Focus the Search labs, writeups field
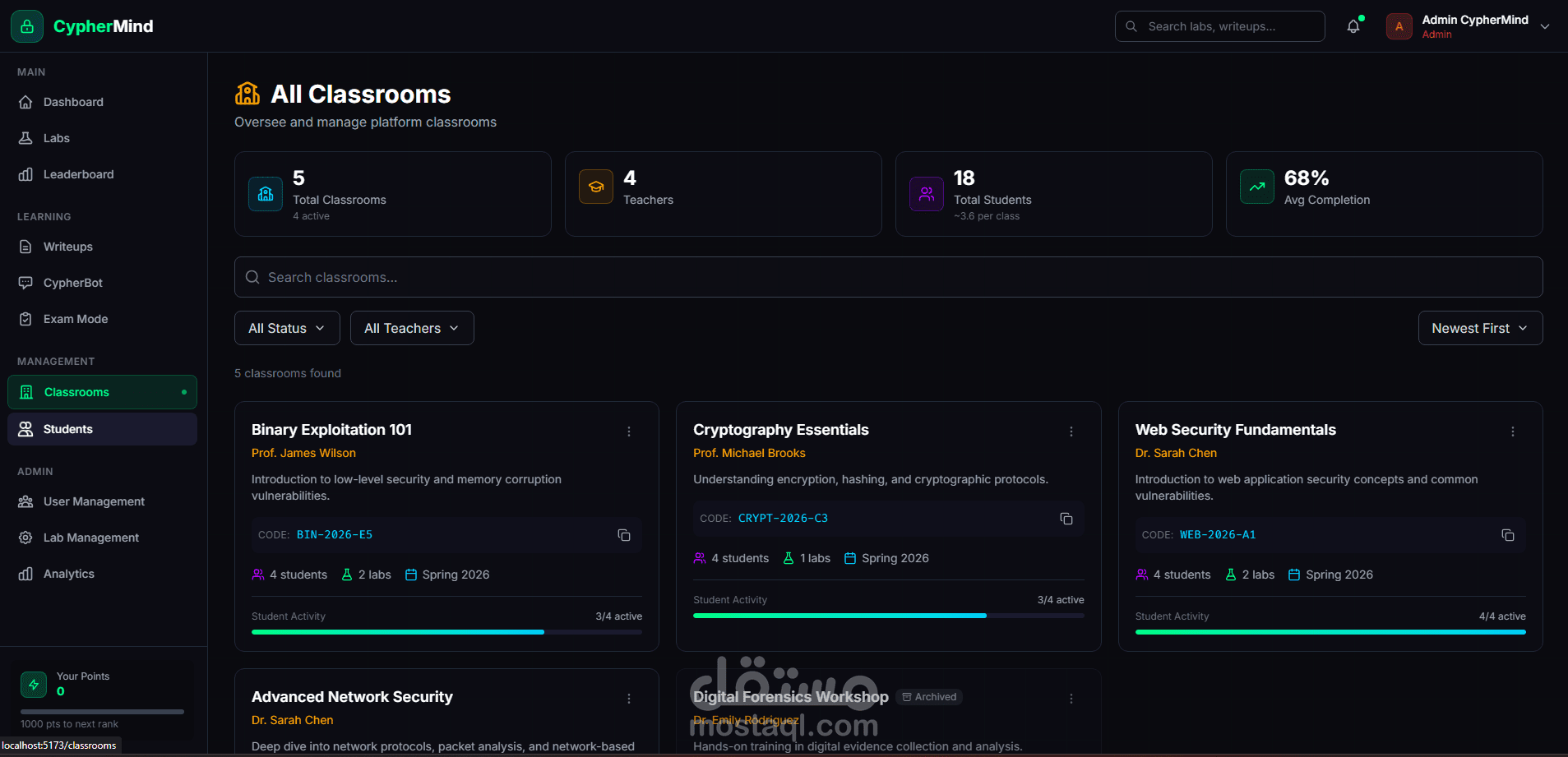 point(1219,26)
